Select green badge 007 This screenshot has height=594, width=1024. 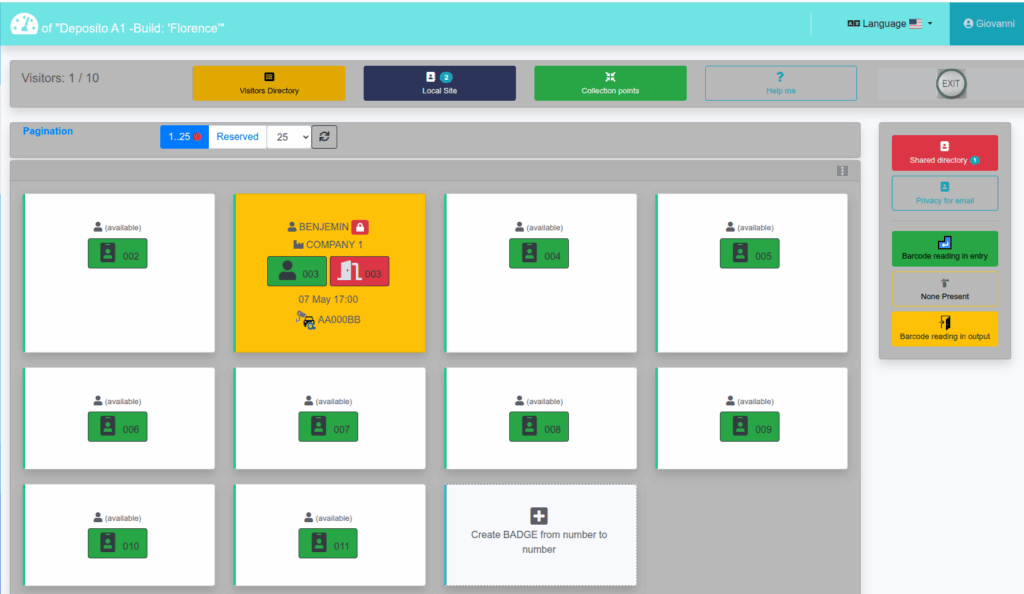[x=328, y=427]
